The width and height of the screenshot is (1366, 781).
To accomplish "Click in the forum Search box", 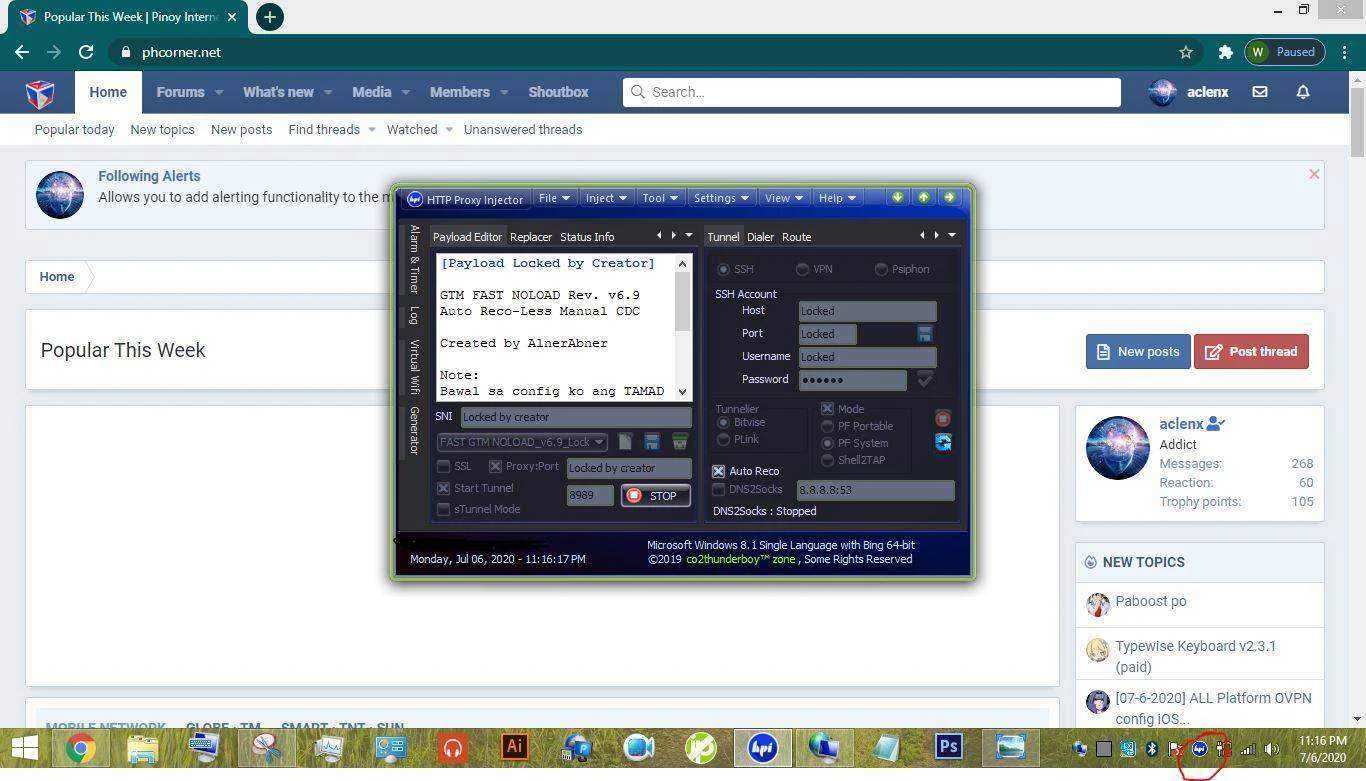I will coord(871,92).
